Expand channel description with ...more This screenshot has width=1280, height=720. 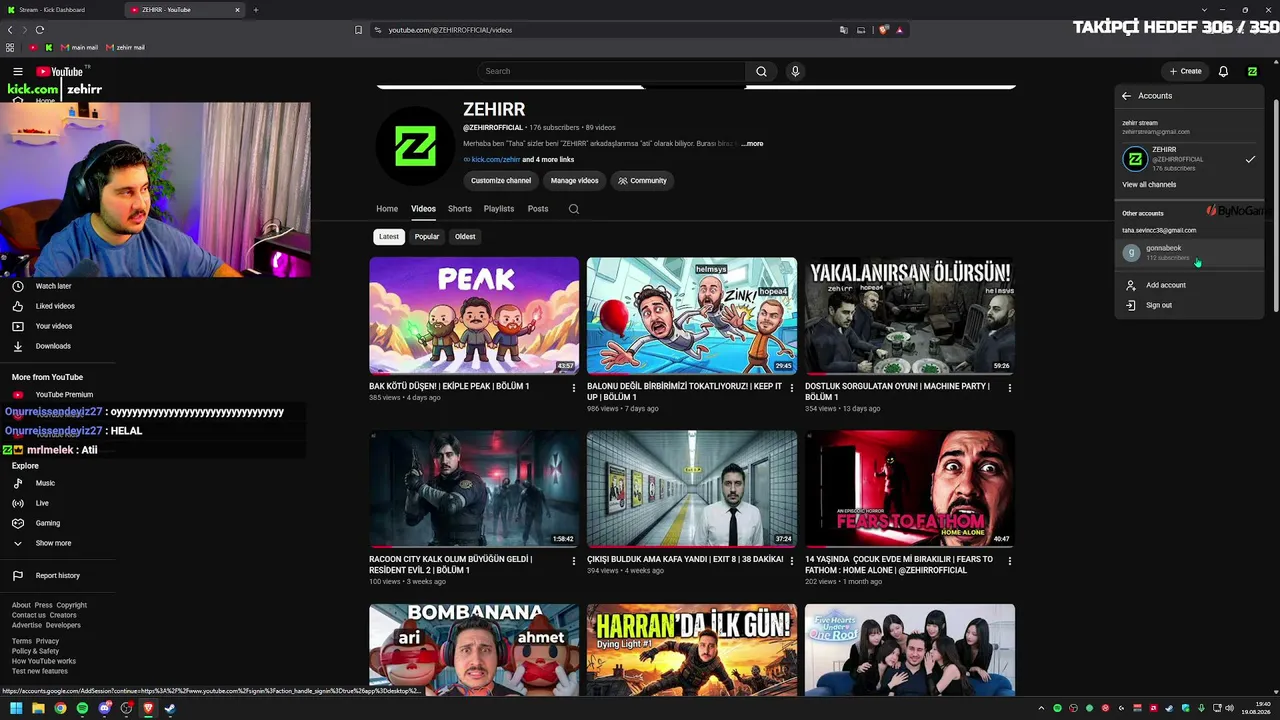[752, 144]
